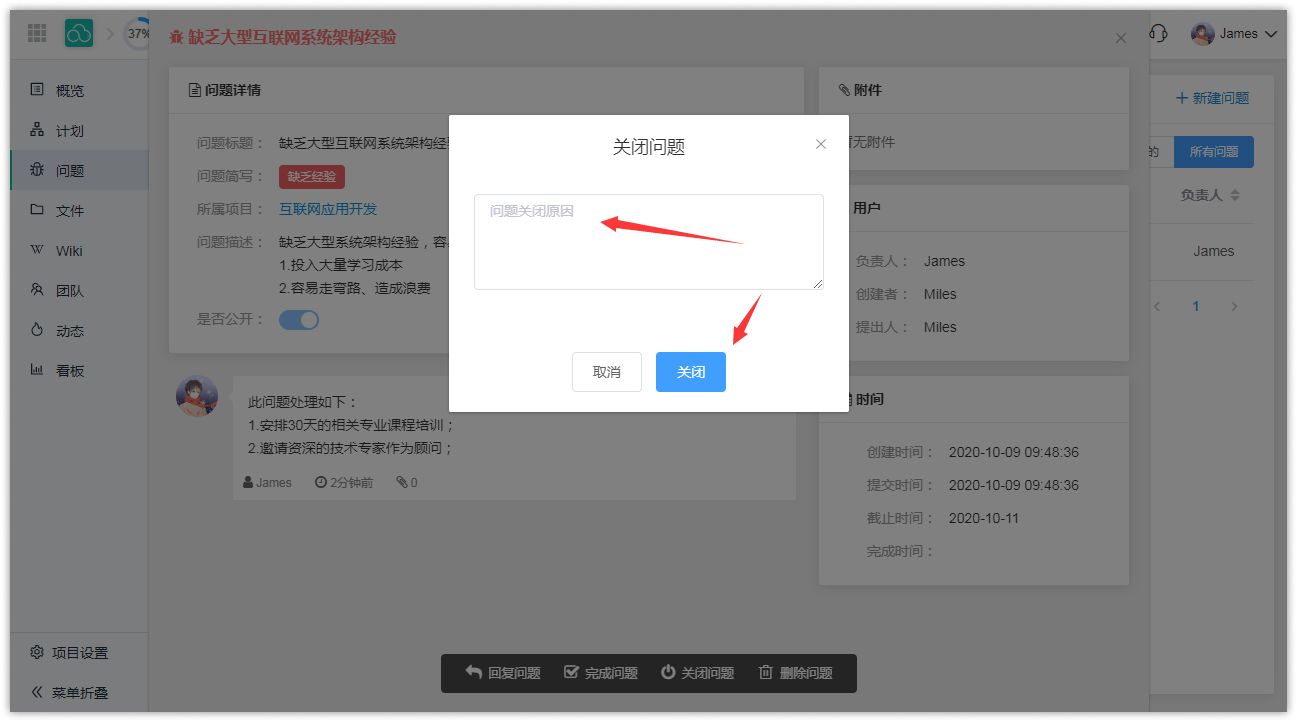Open the 看板 board sidebar item
1297x722 pixels.
pyautogui.click(x=69, y=371)
